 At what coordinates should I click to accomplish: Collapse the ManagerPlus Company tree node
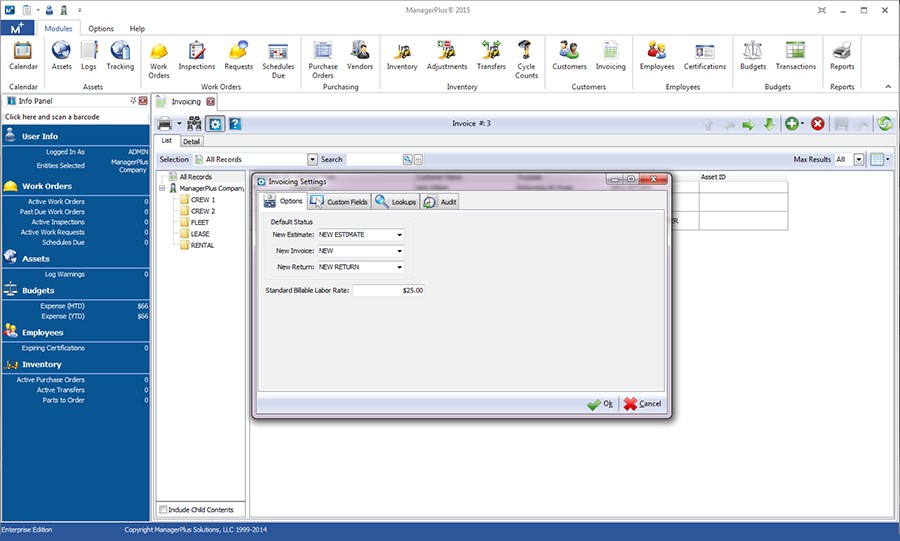pyautogui.click(x=162, y=188)
